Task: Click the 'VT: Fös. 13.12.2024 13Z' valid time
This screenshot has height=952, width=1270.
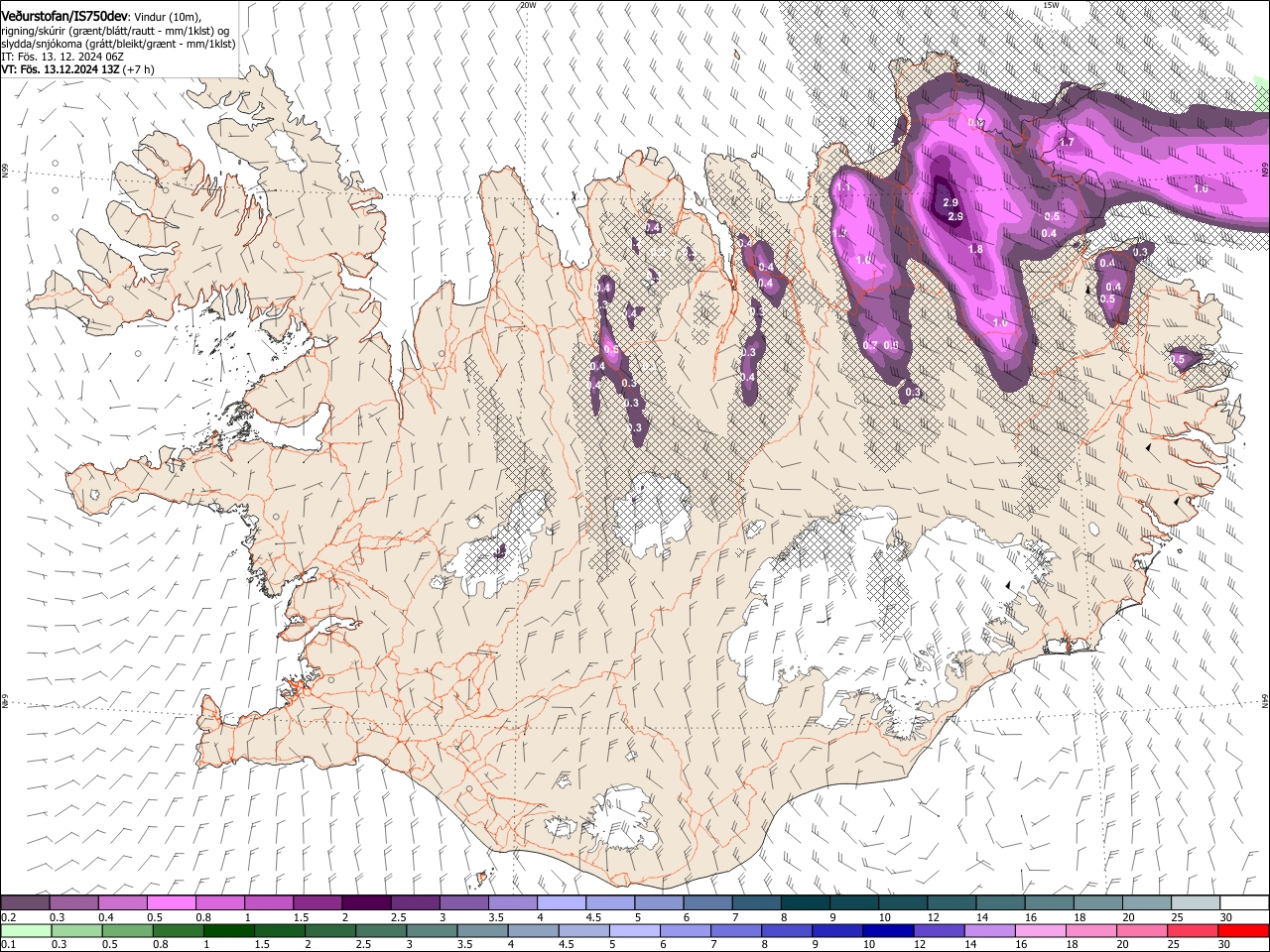Action: tap(61, 69)
